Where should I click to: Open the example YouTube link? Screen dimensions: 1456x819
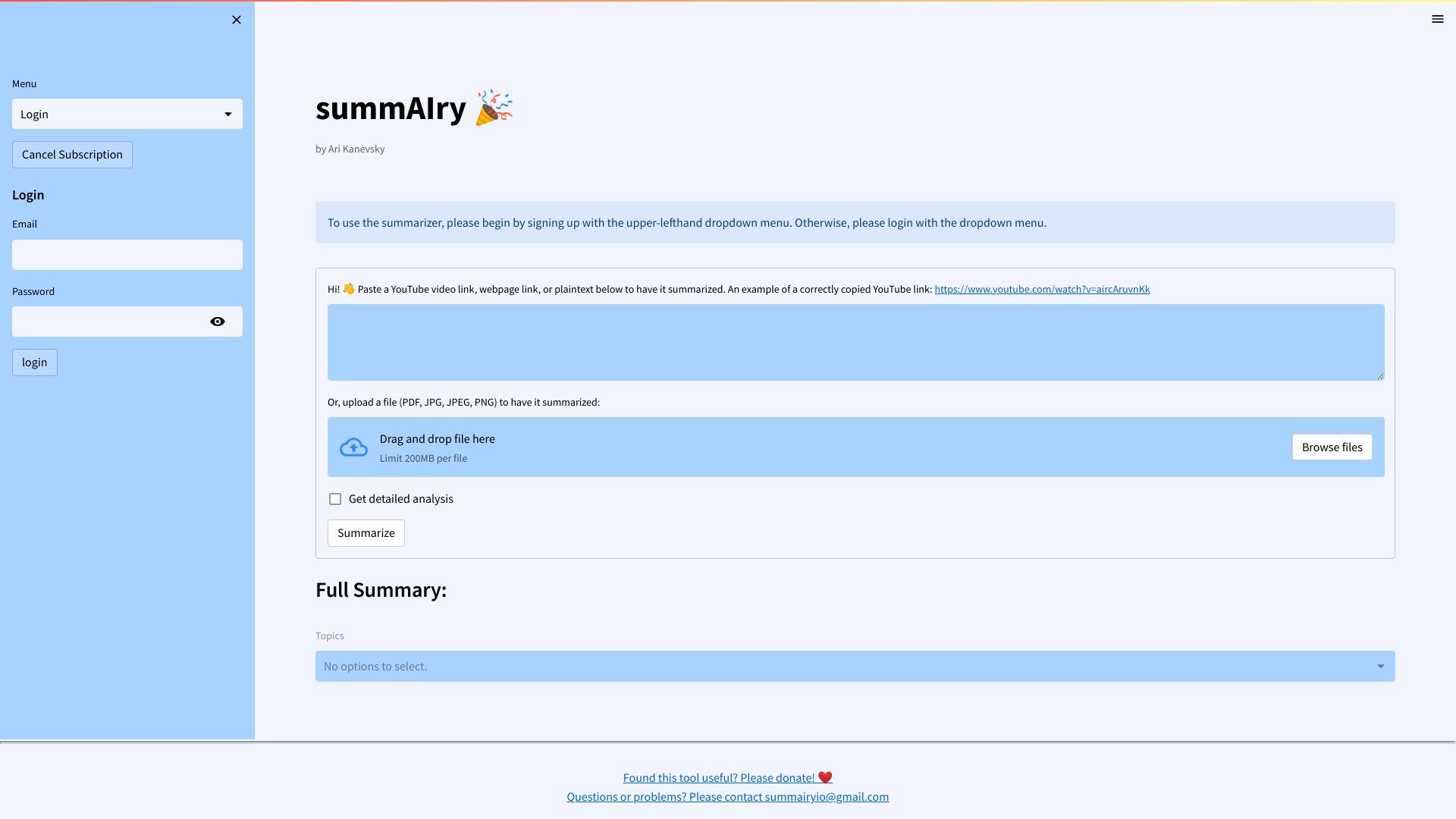1042,290
